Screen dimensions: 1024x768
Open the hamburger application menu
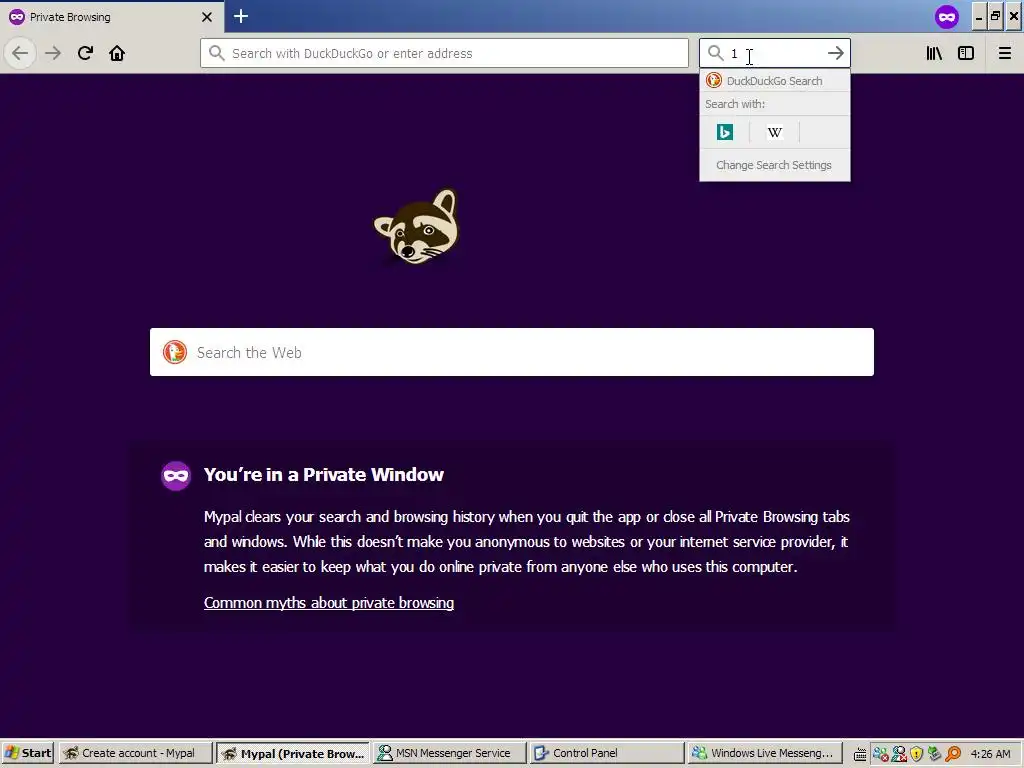coord(1004,53)
